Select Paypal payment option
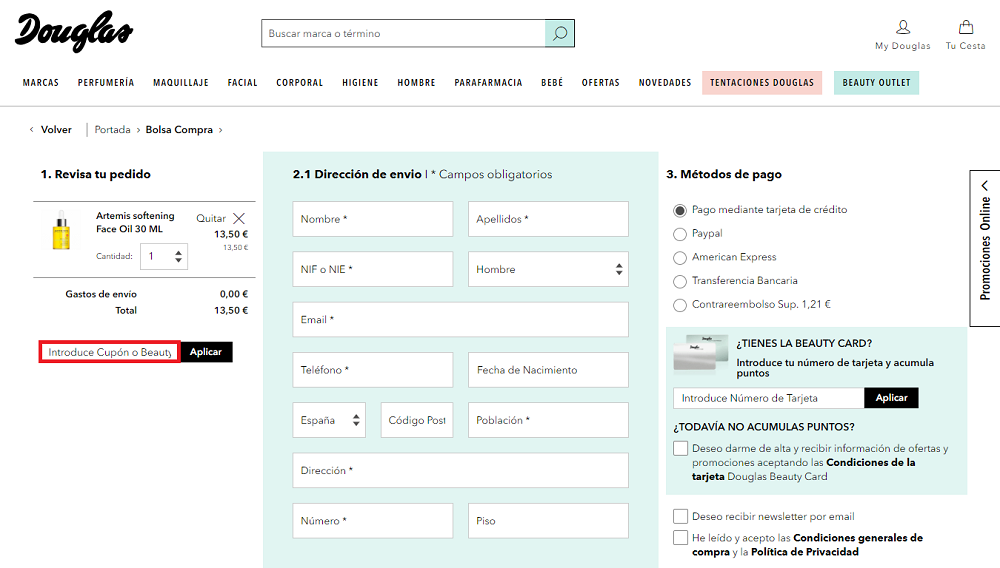 click(680, 234)
